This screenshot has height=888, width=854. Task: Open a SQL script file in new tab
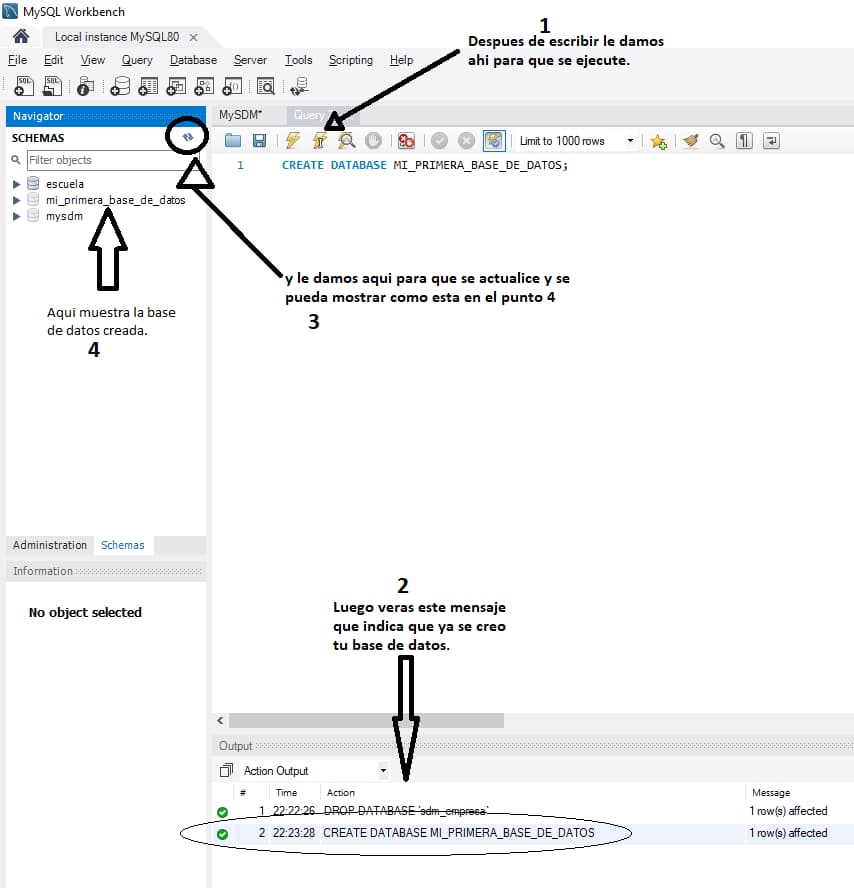pyautogui.click(x=52, y=86)
